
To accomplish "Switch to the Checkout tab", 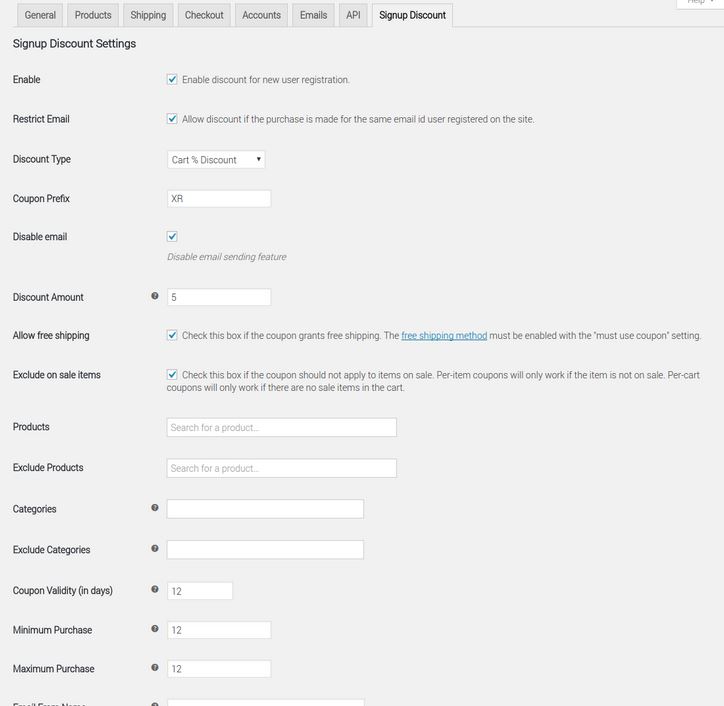I will [x=204, y=15].
